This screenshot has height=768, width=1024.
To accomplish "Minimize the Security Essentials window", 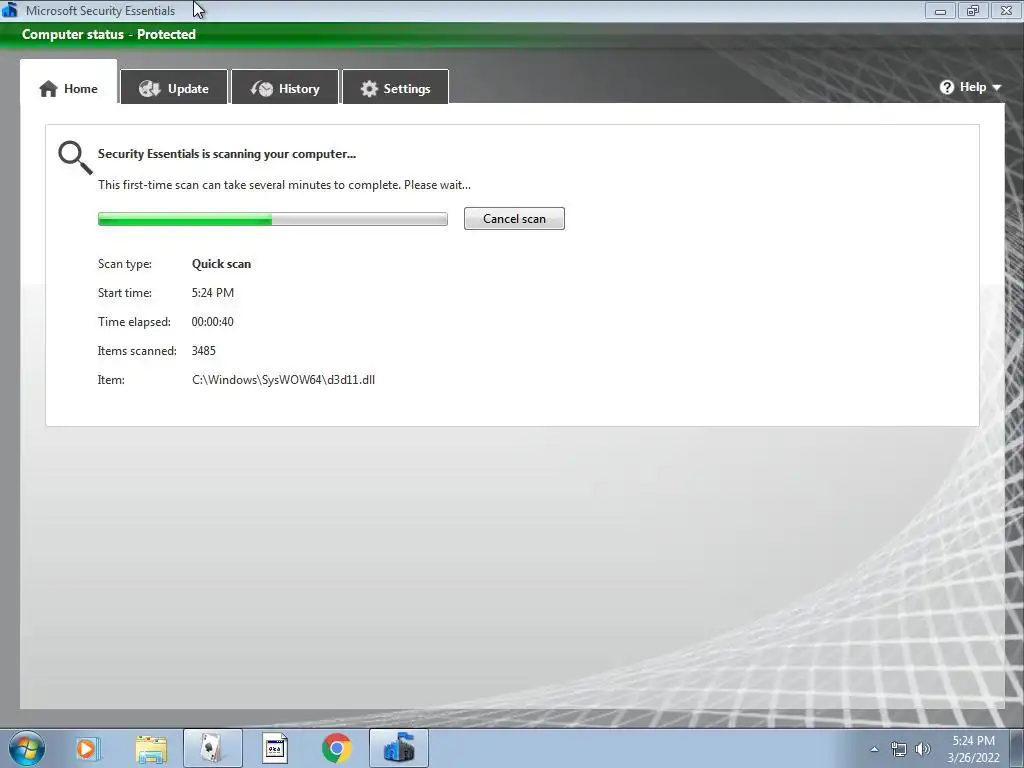I will 940,10.
